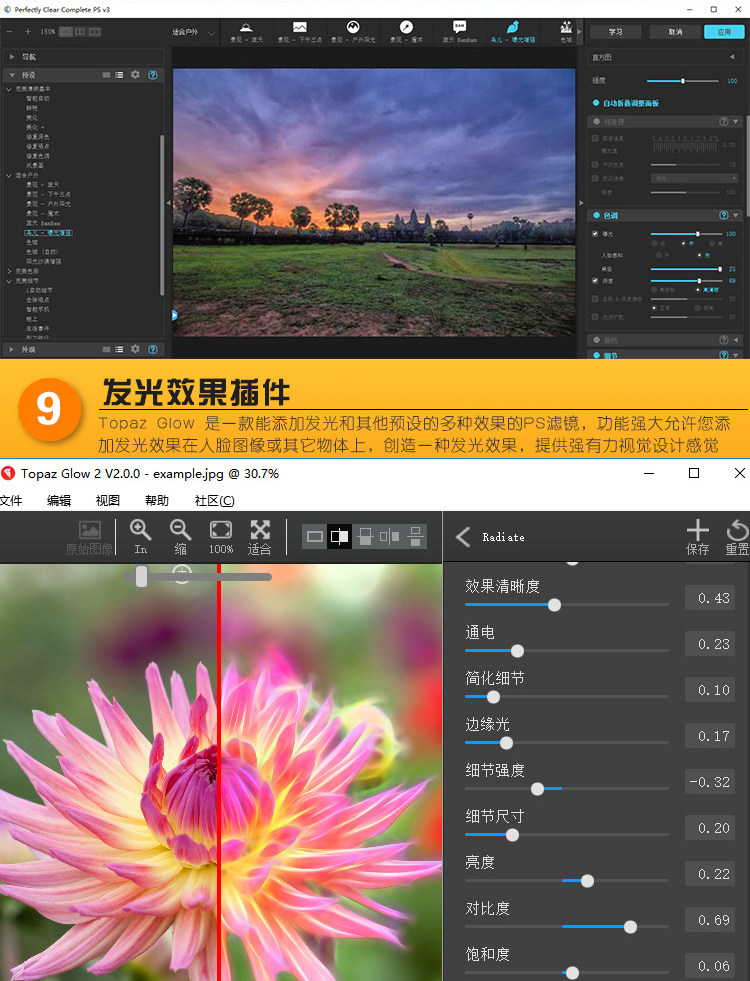
Task: Uncheck the 深度 checkbox with value 69
Action: click(595, 281)
